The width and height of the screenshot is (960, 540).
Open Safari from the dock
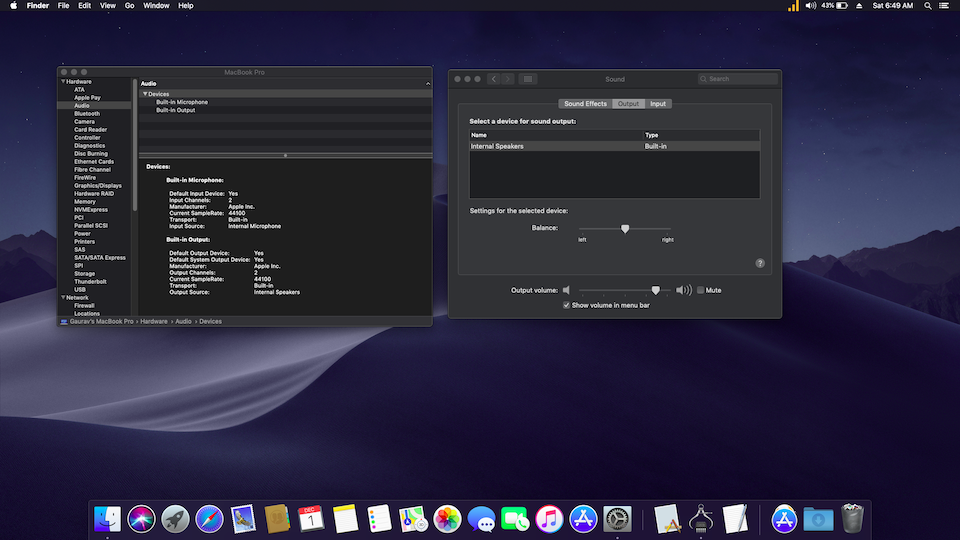pos(209,518)
